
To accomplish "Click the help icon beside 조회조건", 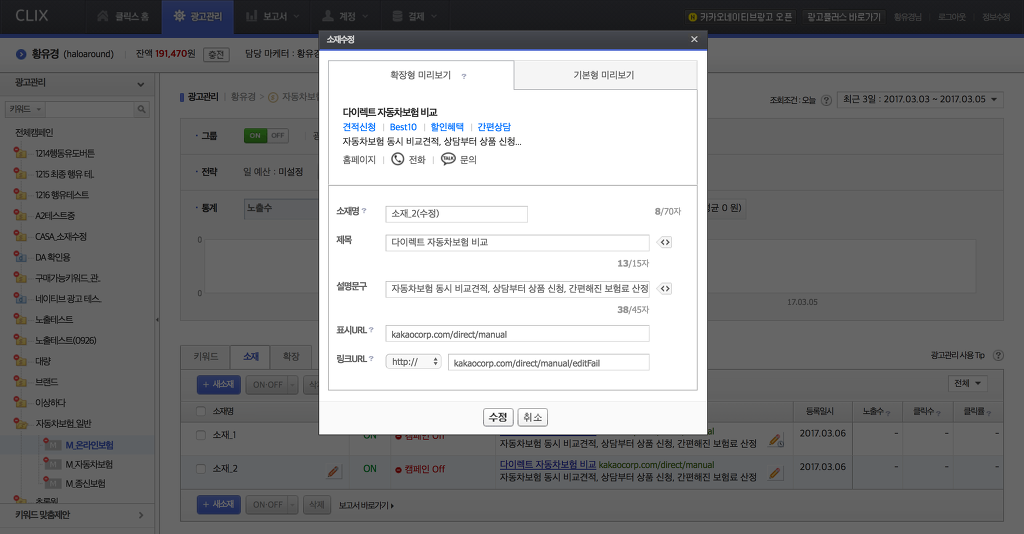I will [x=826, y=100].
